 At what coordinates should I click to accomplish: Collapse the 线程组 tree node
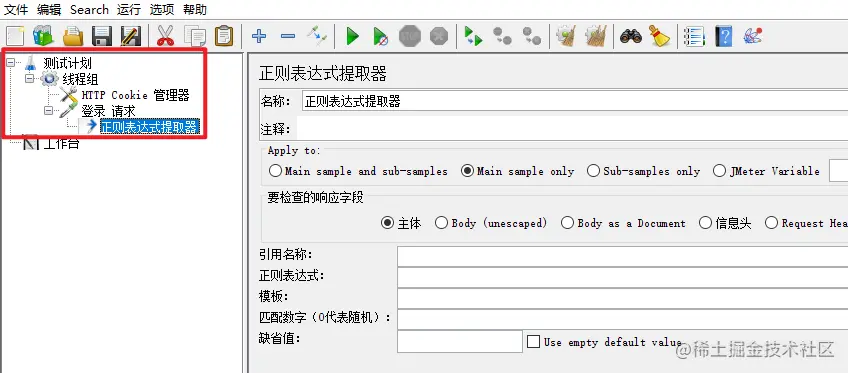click(x=30, y=79)
